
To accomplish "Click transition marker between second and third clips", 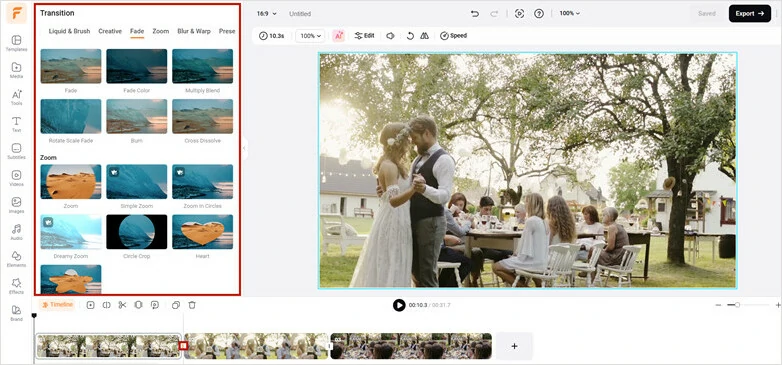I will (329, 346).
